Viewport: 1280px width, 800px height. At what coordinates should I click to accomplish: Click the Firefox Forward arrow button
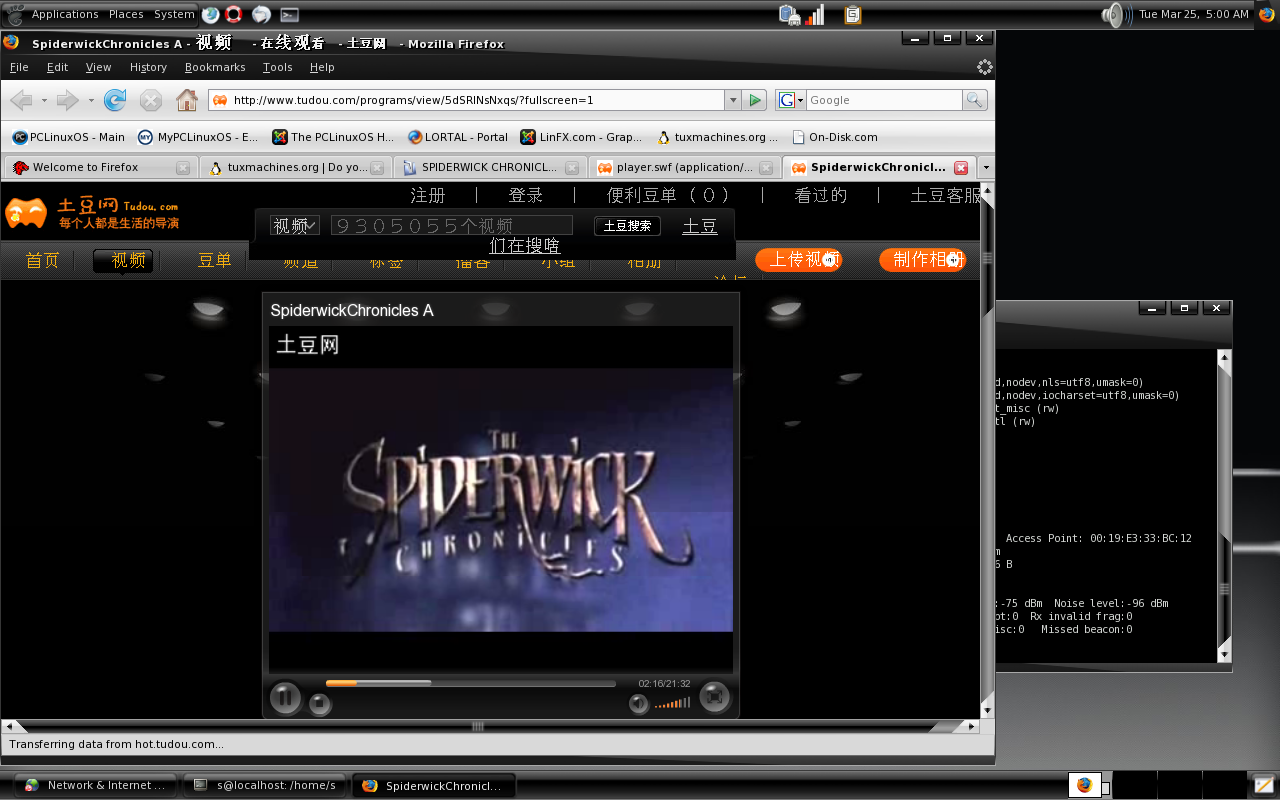pyautogui.click(x=67, y=100)
